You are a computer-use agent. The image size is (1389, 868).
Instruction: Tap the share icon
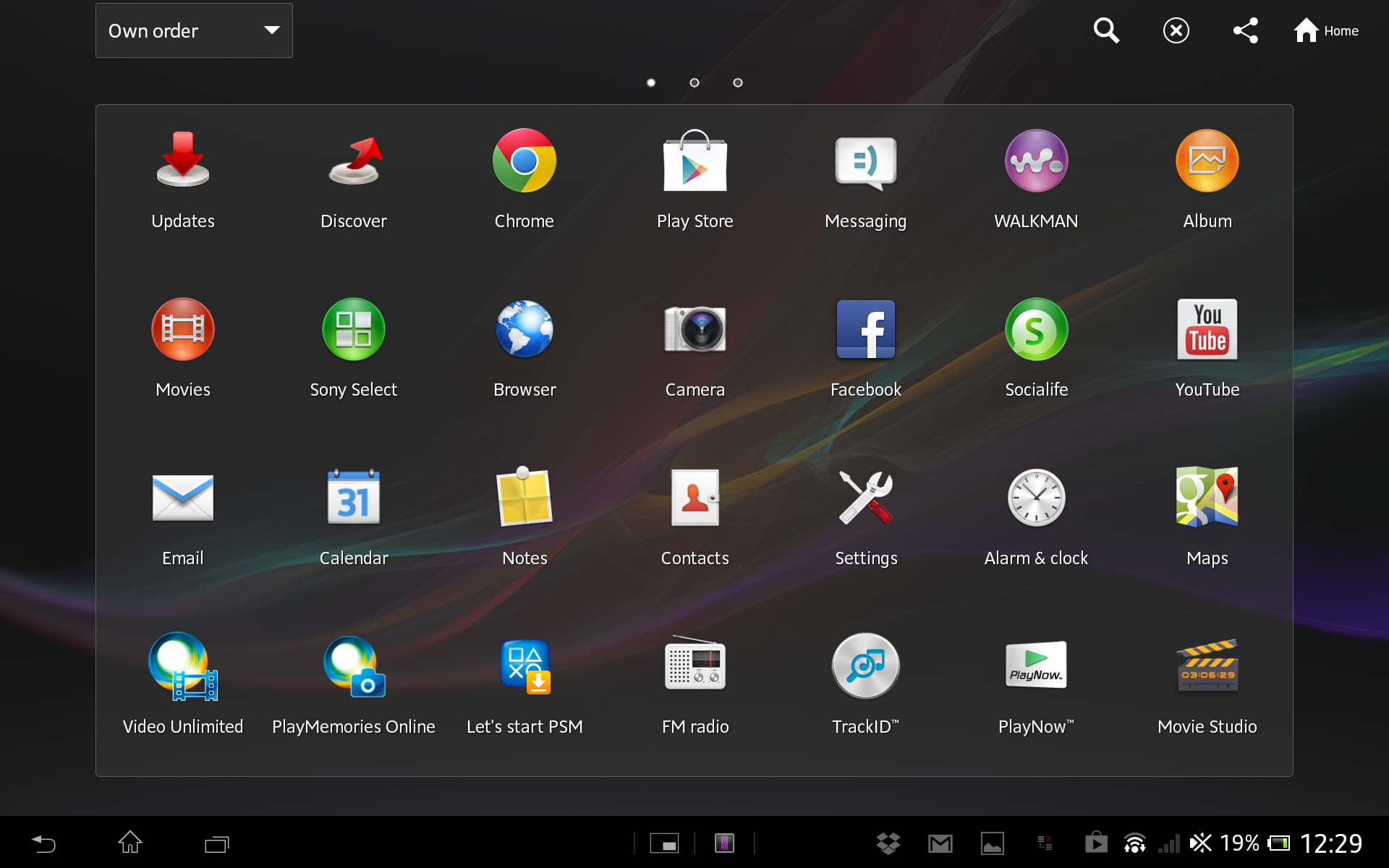tap(1246, 30)
